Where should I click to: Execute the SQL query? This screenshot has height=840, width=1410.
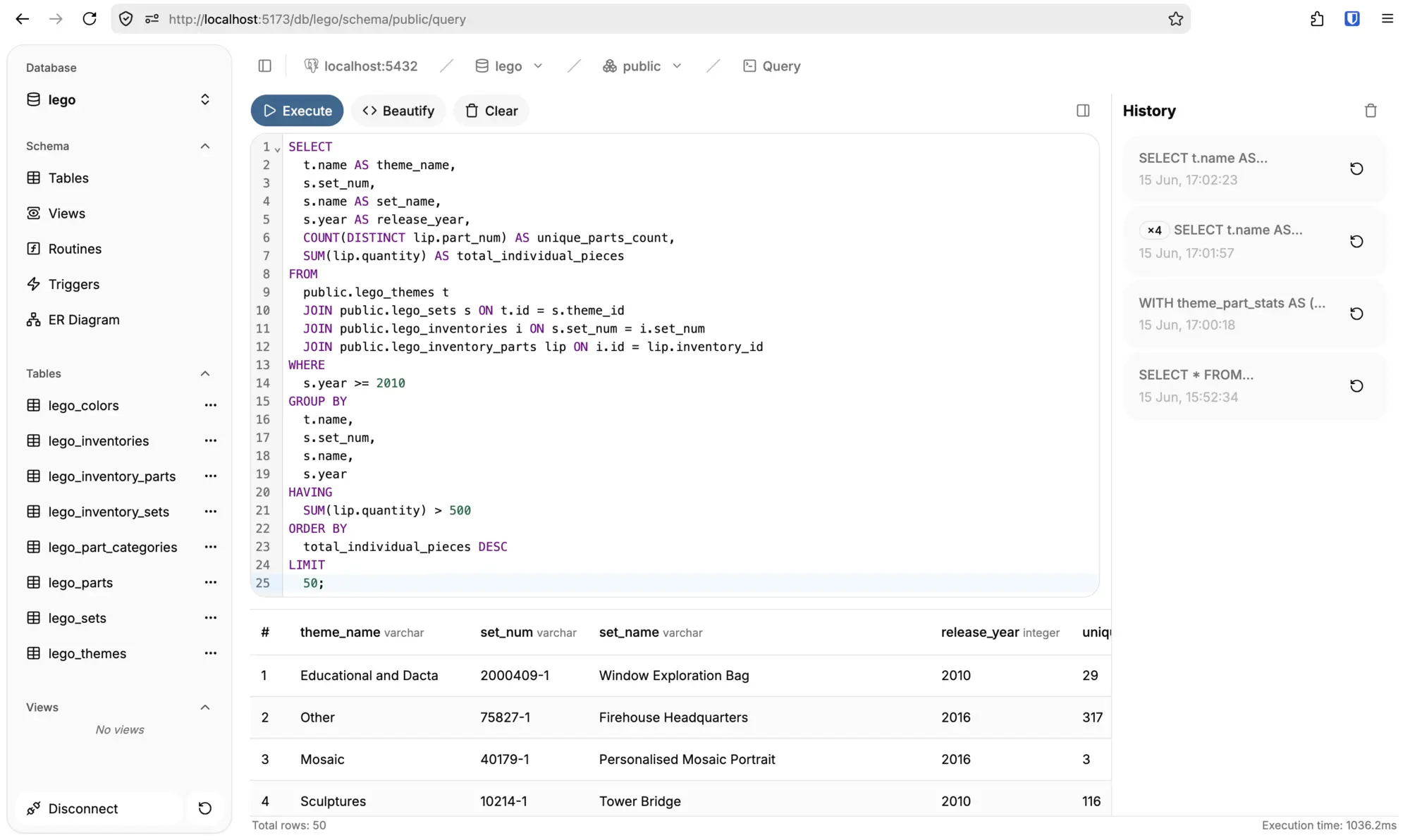click(x=297, y=111)
